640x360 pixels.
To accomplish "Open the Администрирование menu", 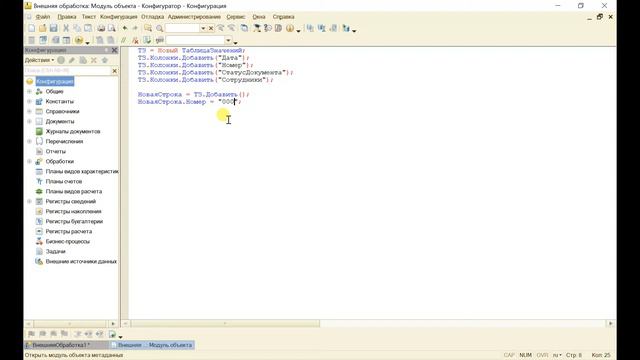I will click(x=194, y=17).
